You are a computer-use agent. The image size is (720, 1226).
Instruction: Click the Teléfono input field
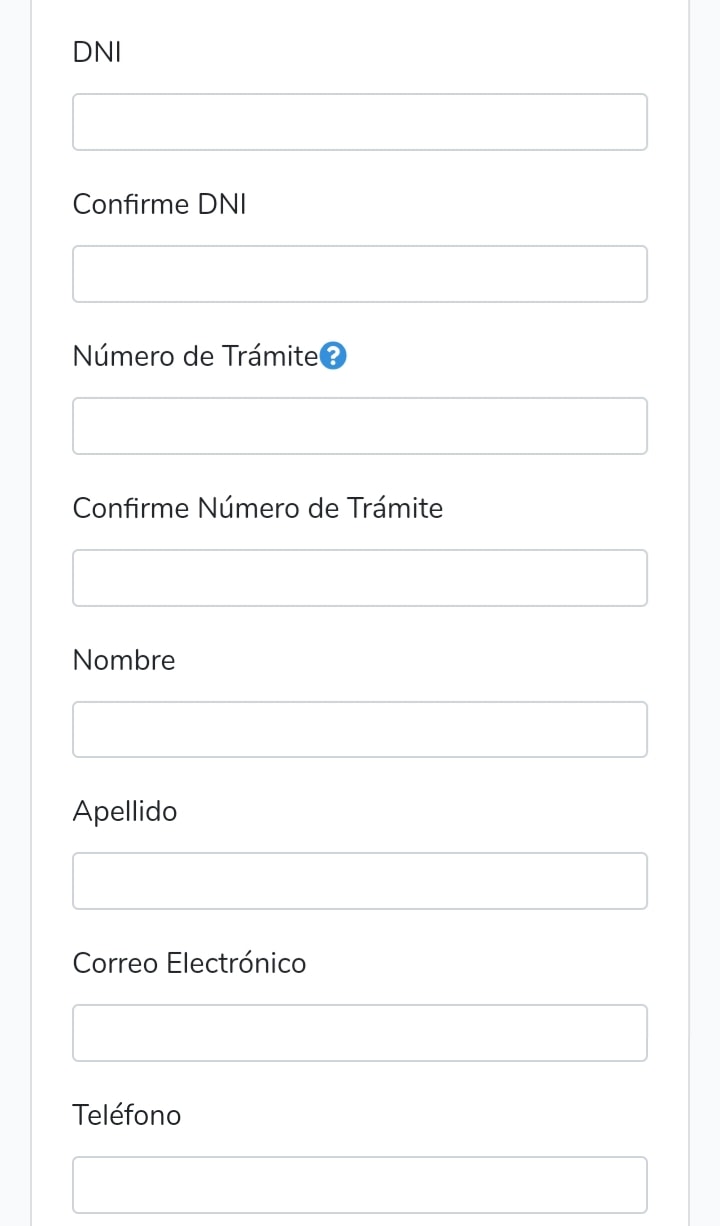360,1185
